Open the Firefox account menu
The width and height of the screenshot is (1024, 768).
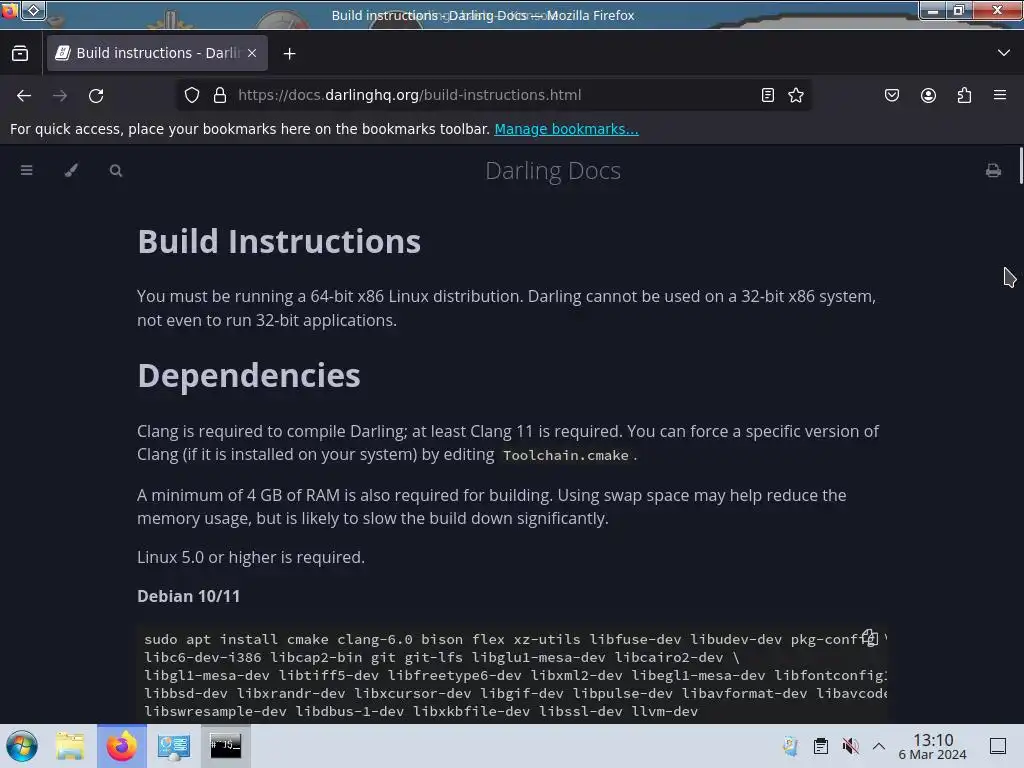click(x=928, y=95)
